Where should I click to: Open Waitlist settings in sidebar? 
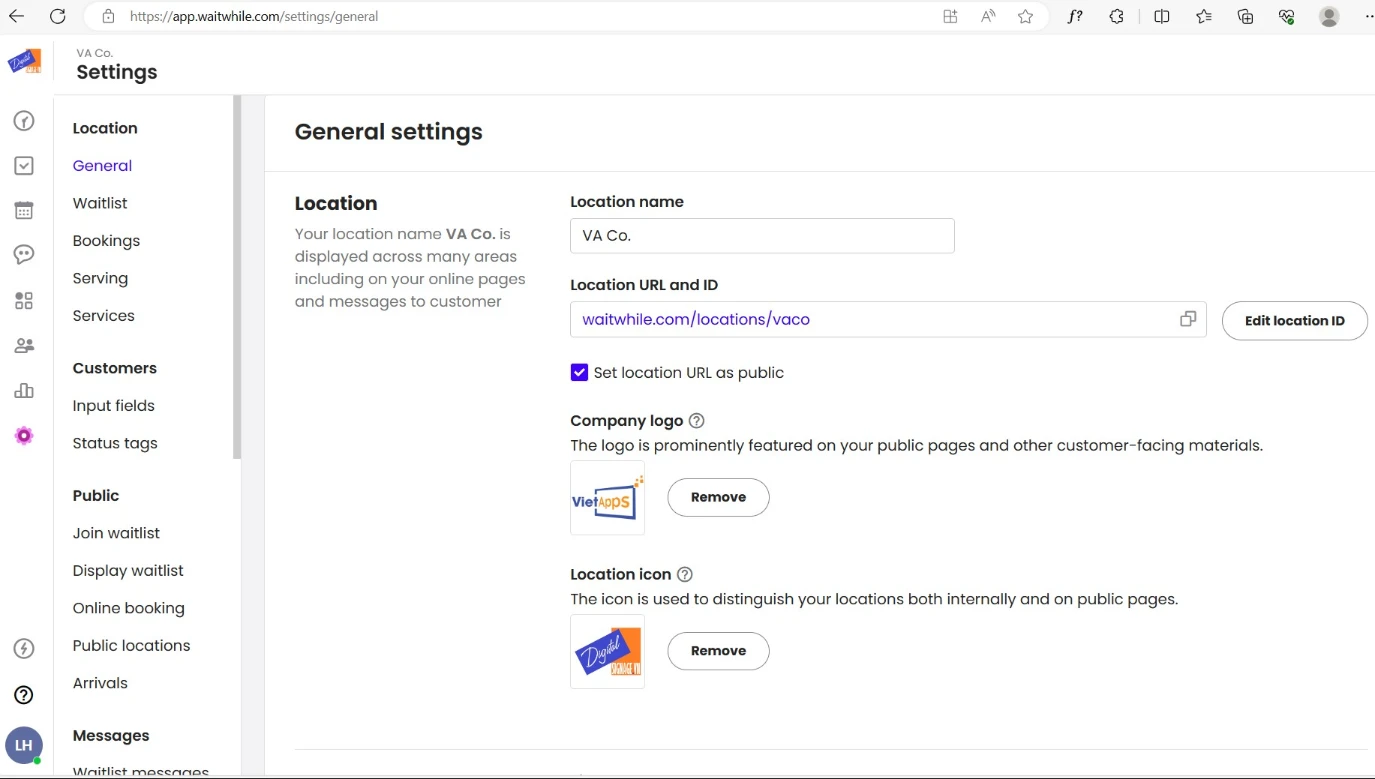(100, 203)
